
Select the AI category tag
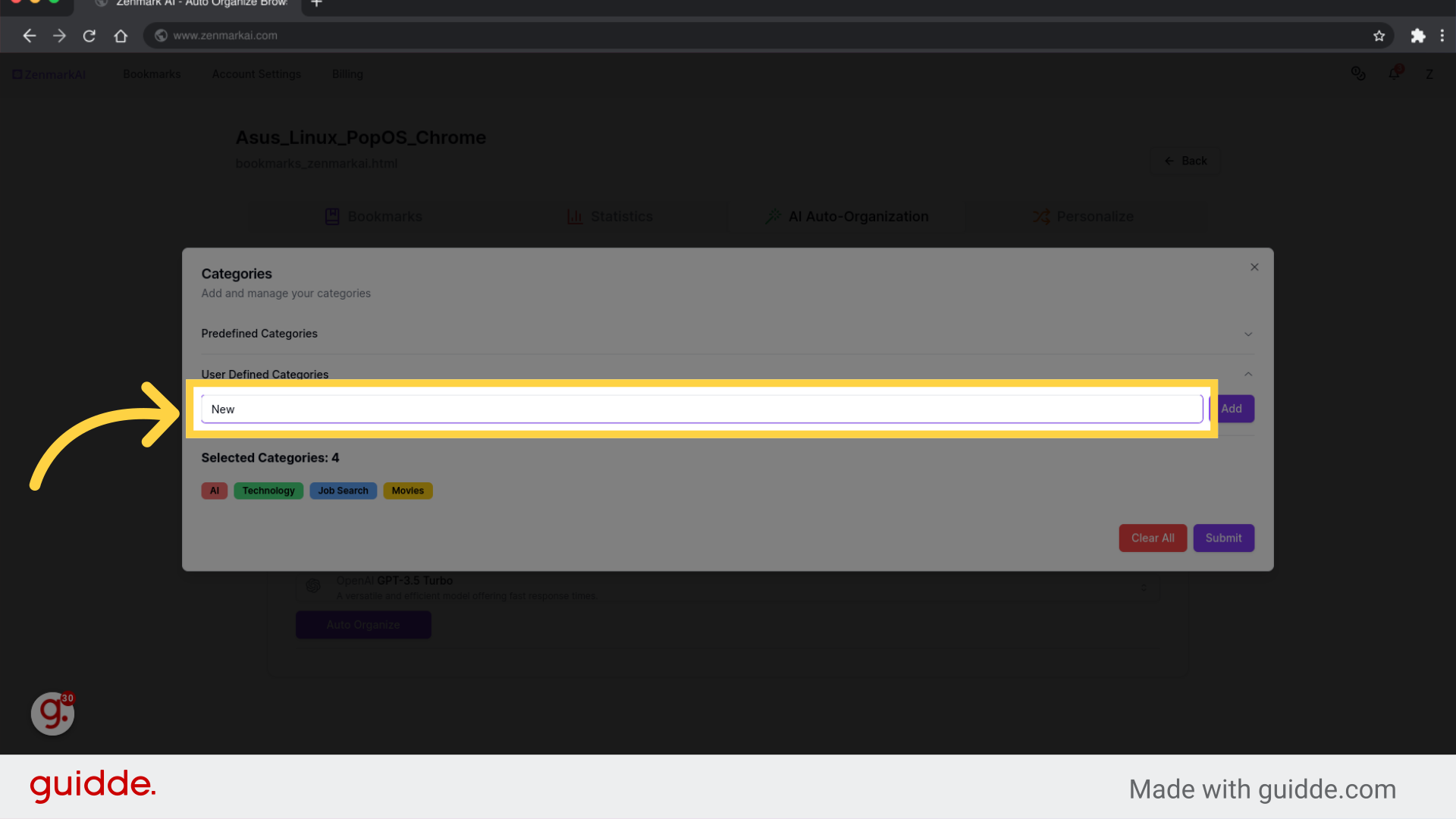tap(214, 490)
